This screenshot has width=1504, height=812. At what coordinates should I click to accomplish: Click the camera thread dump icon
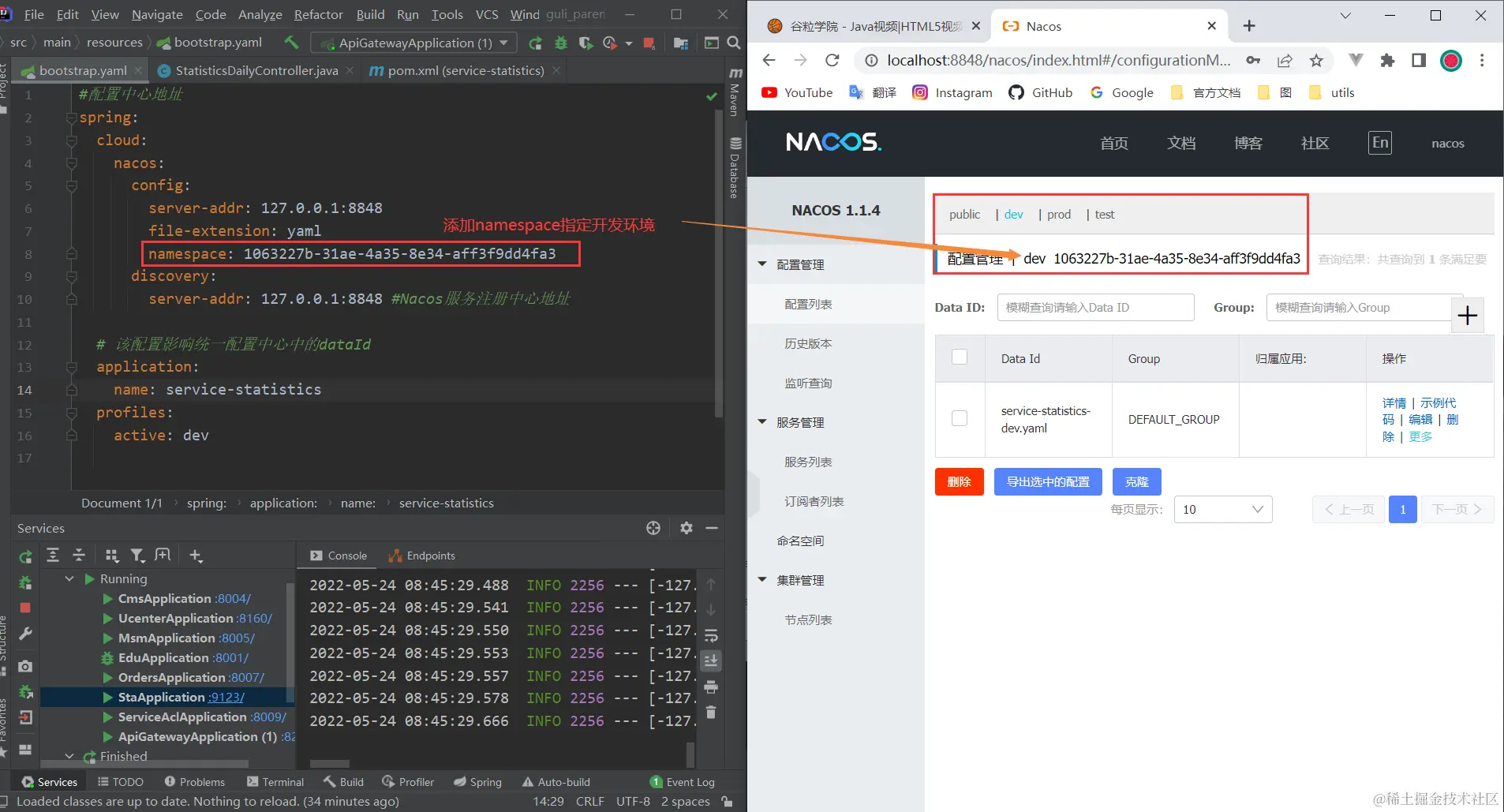pos(25,666)
